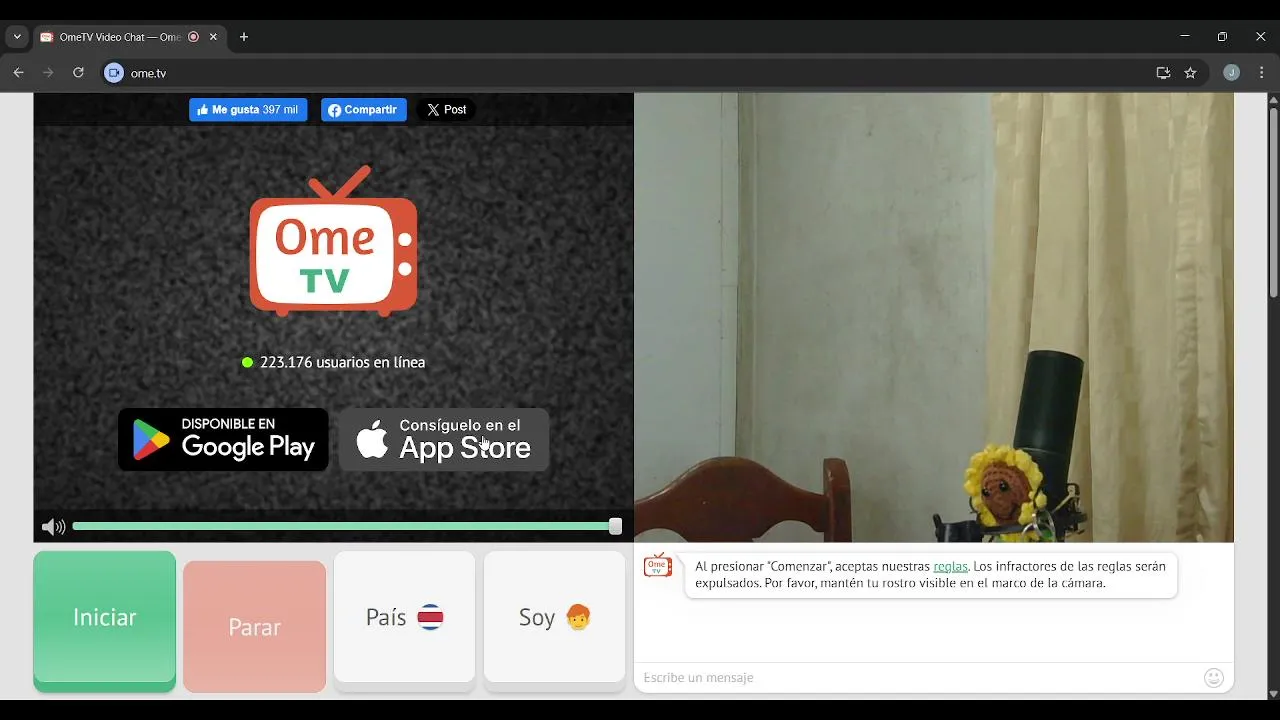Adjust the volume slider handle

[x=615, y=527]
